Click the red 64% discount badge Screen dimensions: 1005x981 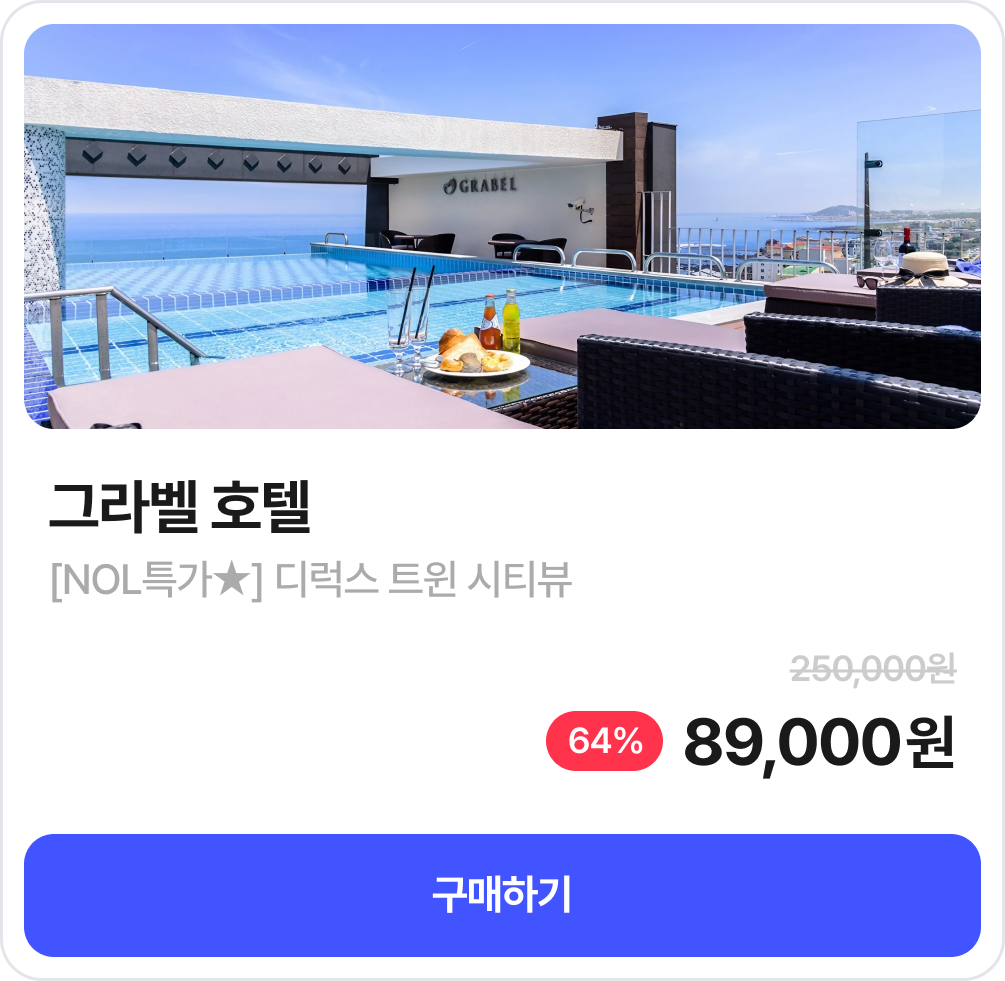tap(604, 741)
